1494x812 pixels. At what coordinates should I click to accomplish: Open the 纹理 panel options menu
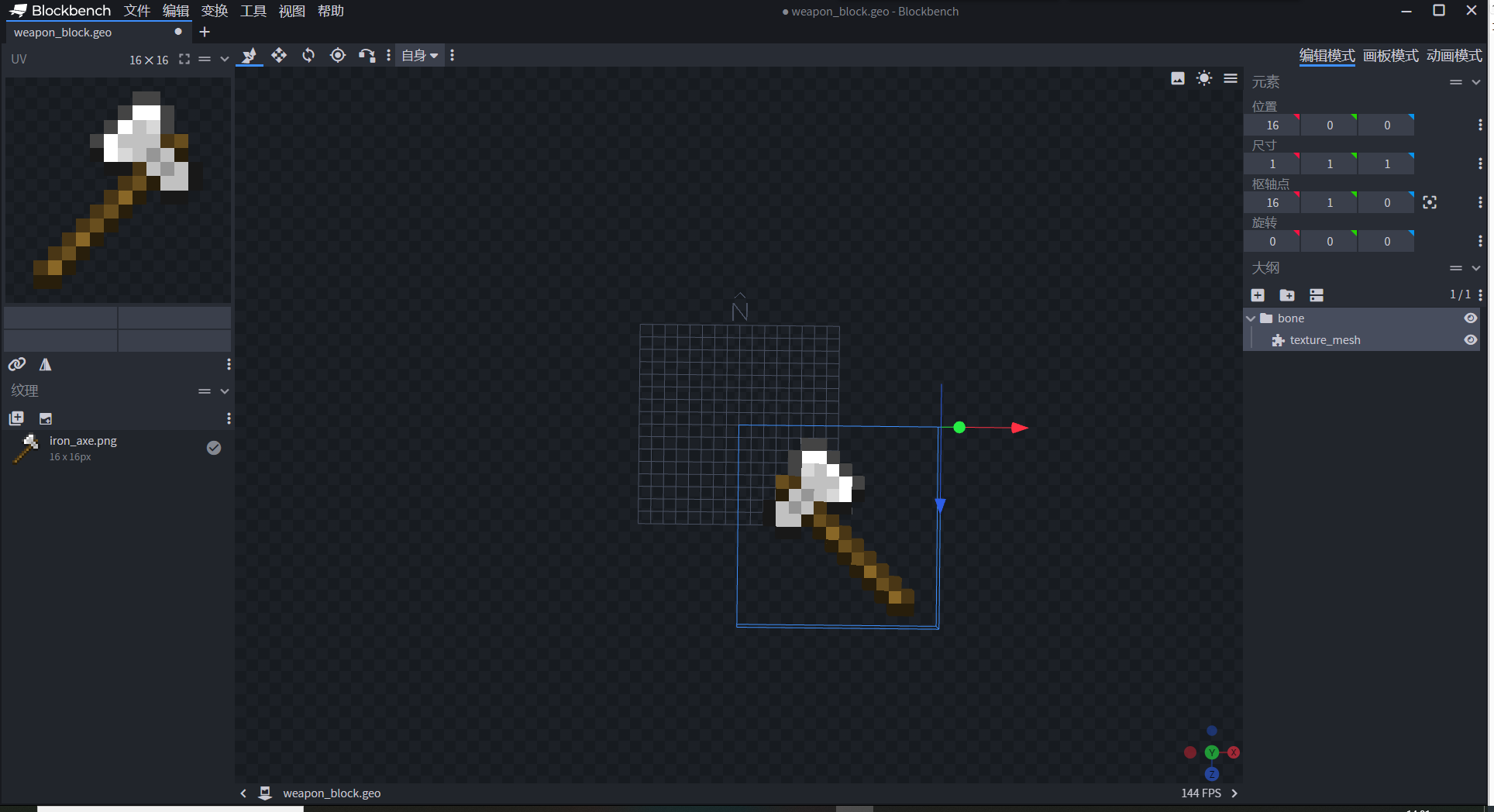tap(205, 391)
